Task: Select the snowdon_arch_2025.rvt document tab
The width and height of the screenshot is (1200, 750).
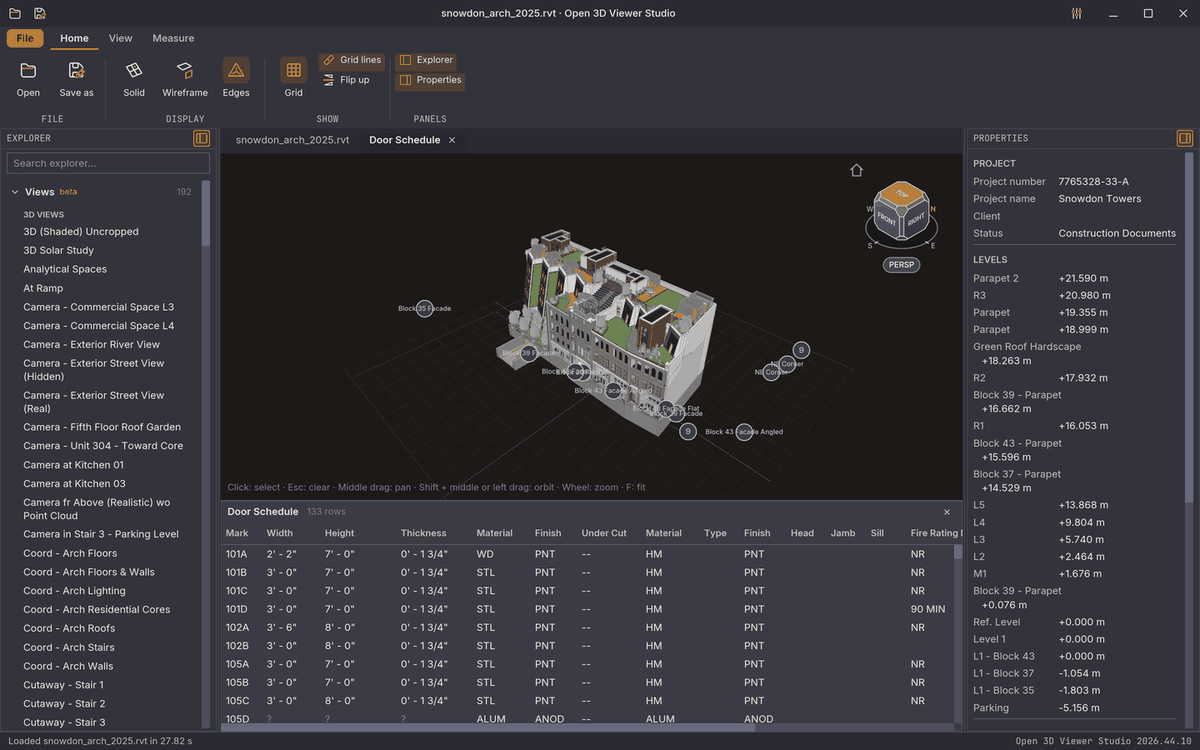Action: coord(292,140)
